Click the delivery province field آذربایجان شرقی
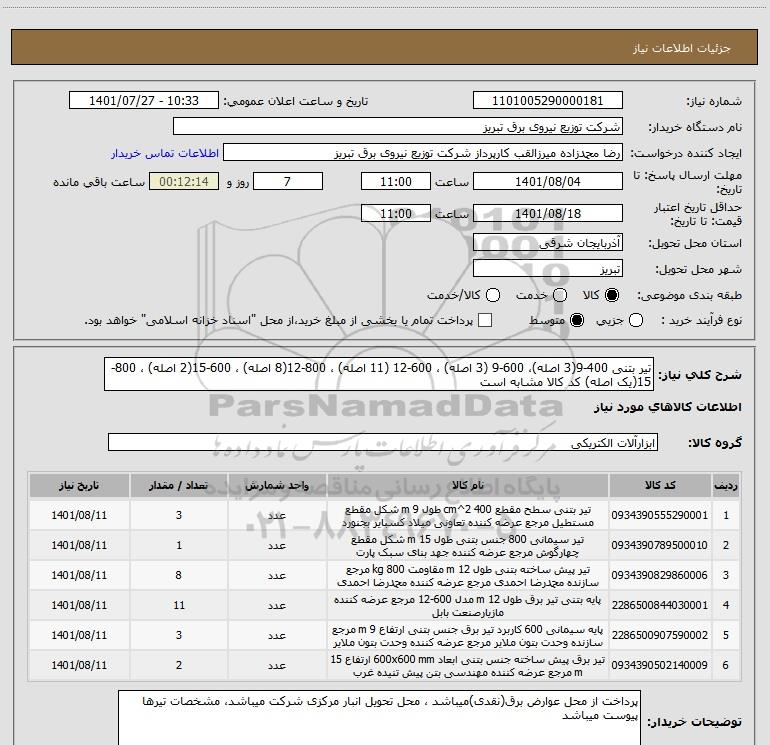This screenshot has width=770, height=745. pyautogui.click(x=548, y=243)
